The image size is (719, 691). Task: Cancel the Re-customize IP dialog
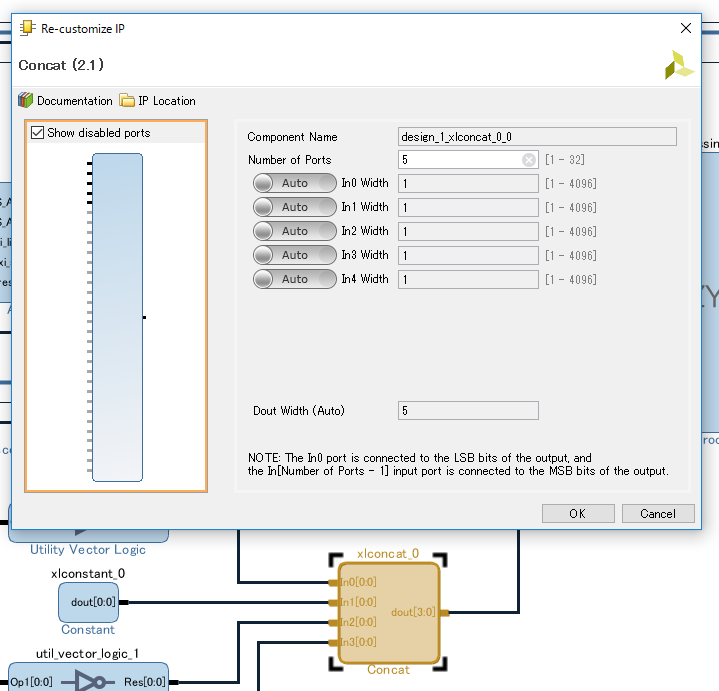(x=657, y=513)
